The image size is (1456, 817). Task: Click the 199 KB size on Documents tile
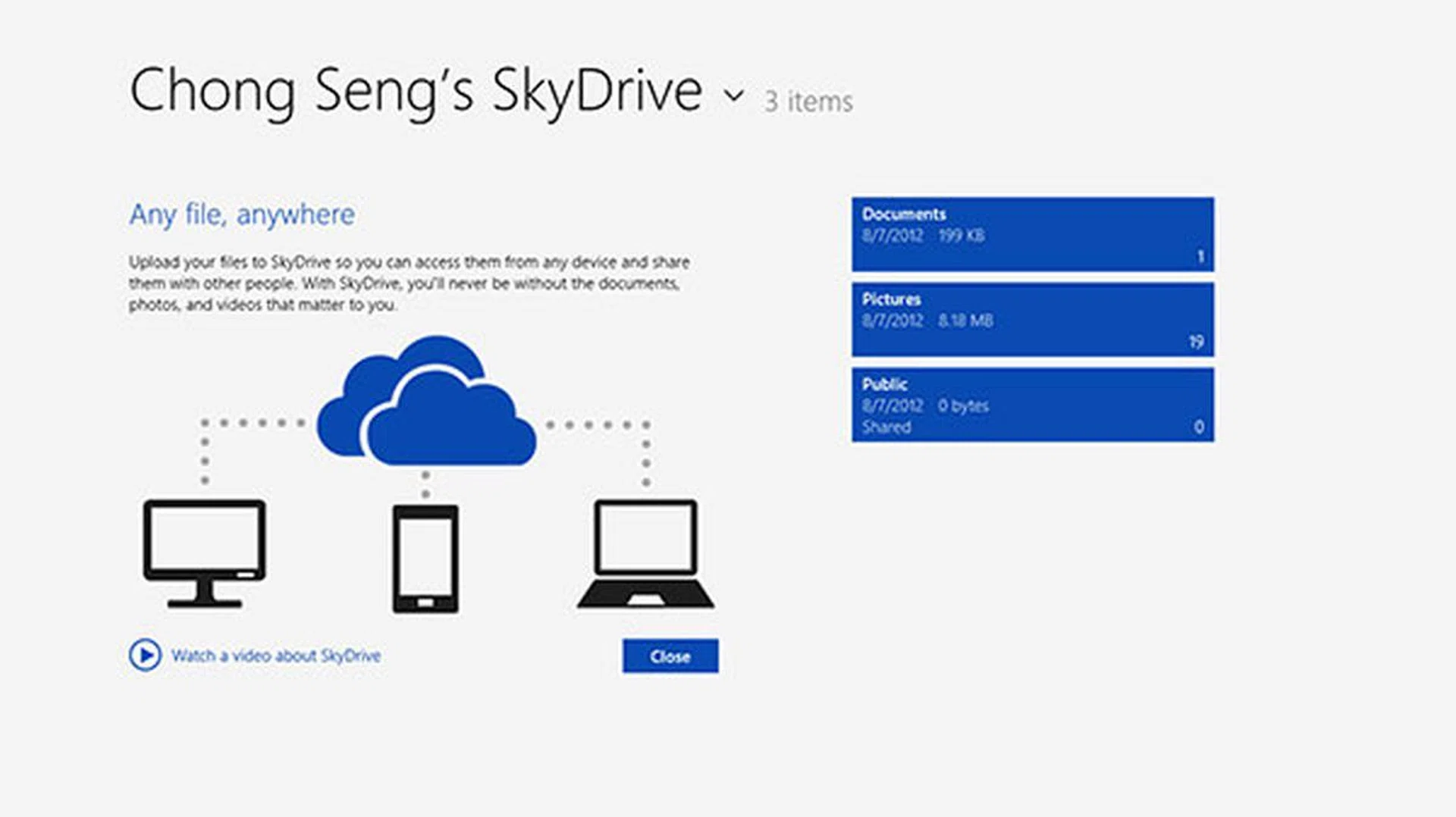962,236
